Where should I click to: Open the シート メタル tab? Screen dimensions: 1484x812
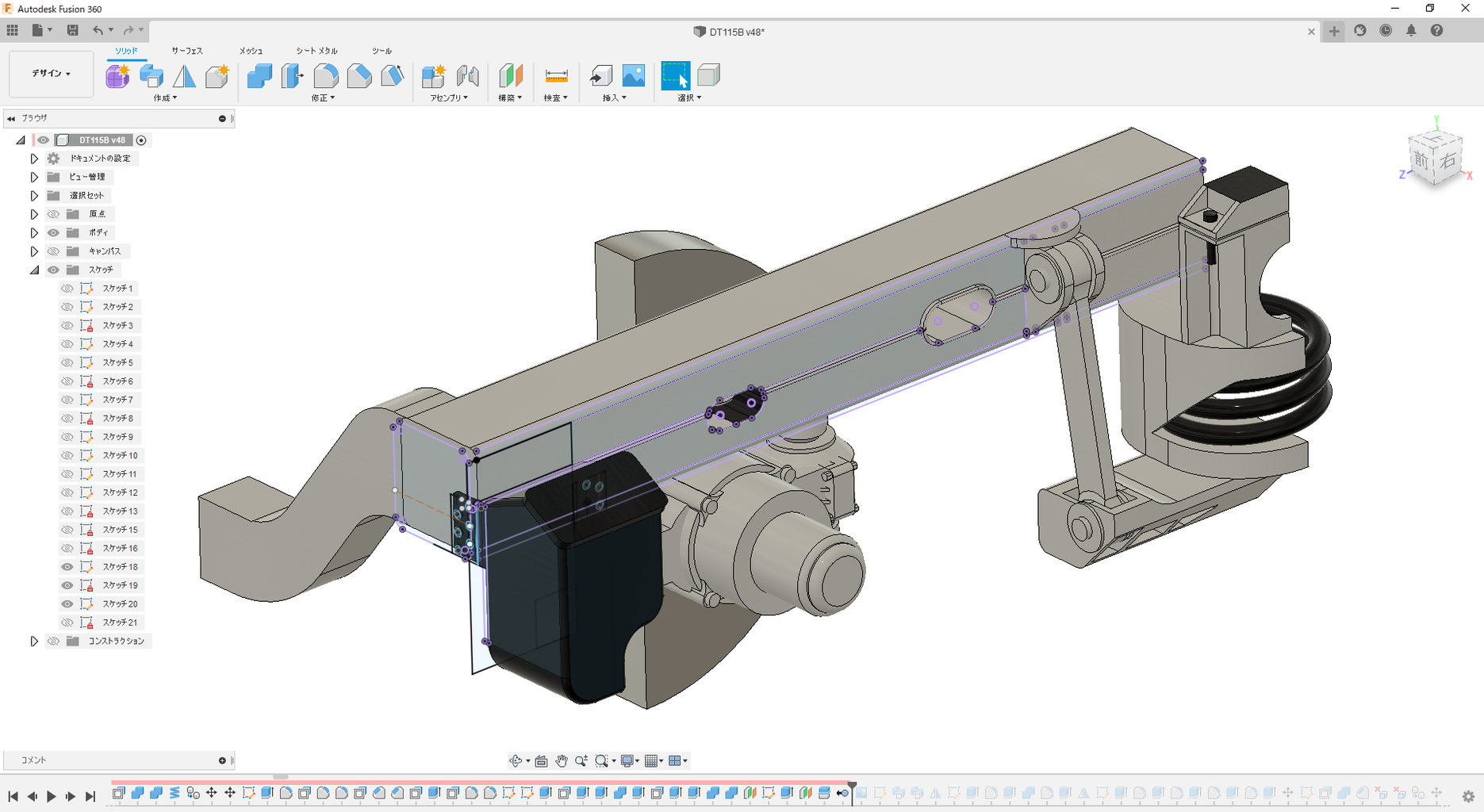click(316, 51)
